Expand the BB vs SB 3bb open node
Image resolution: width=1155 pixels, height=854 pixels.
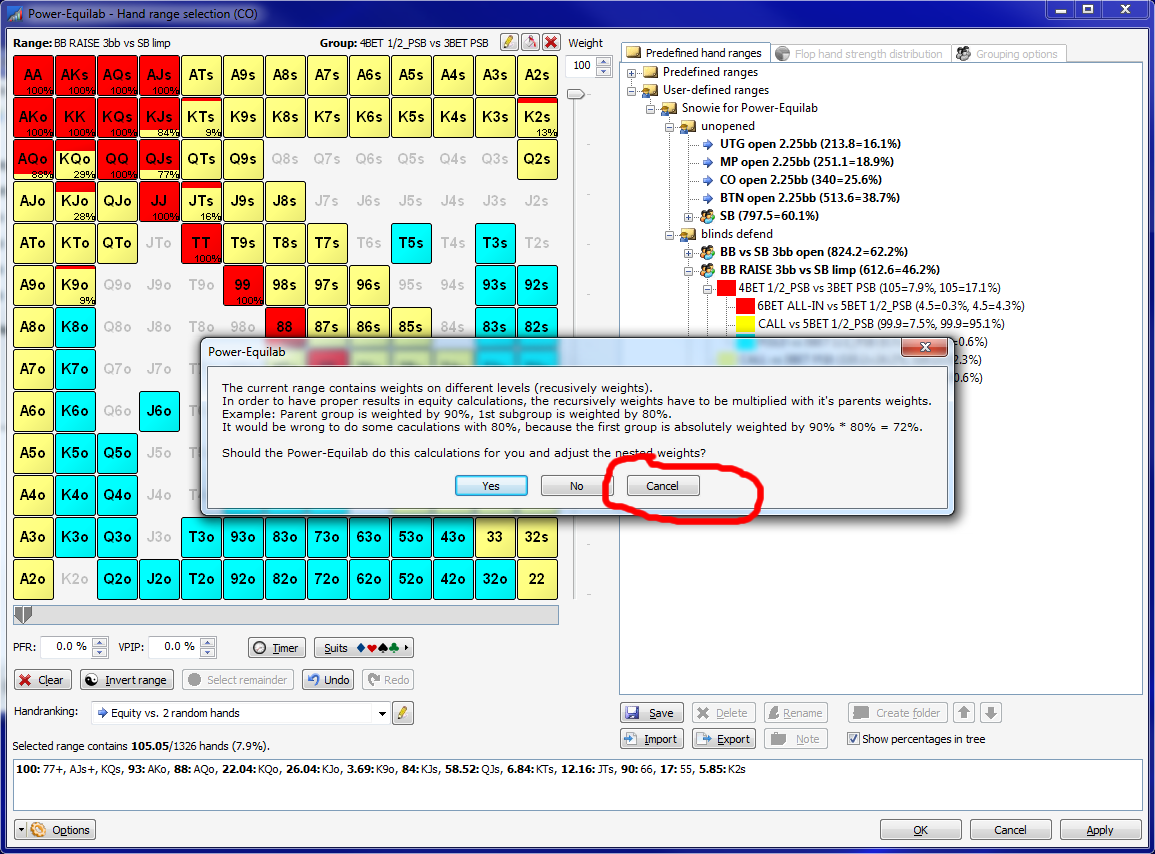tap(689, 253)
